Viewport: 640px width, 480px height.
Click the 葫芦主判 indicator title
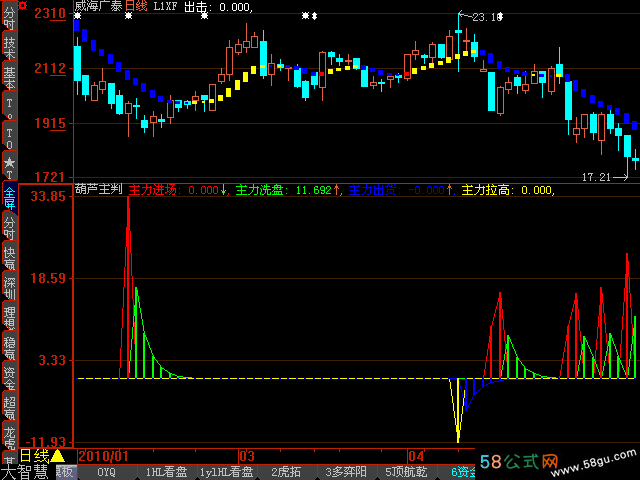point(98,189)
